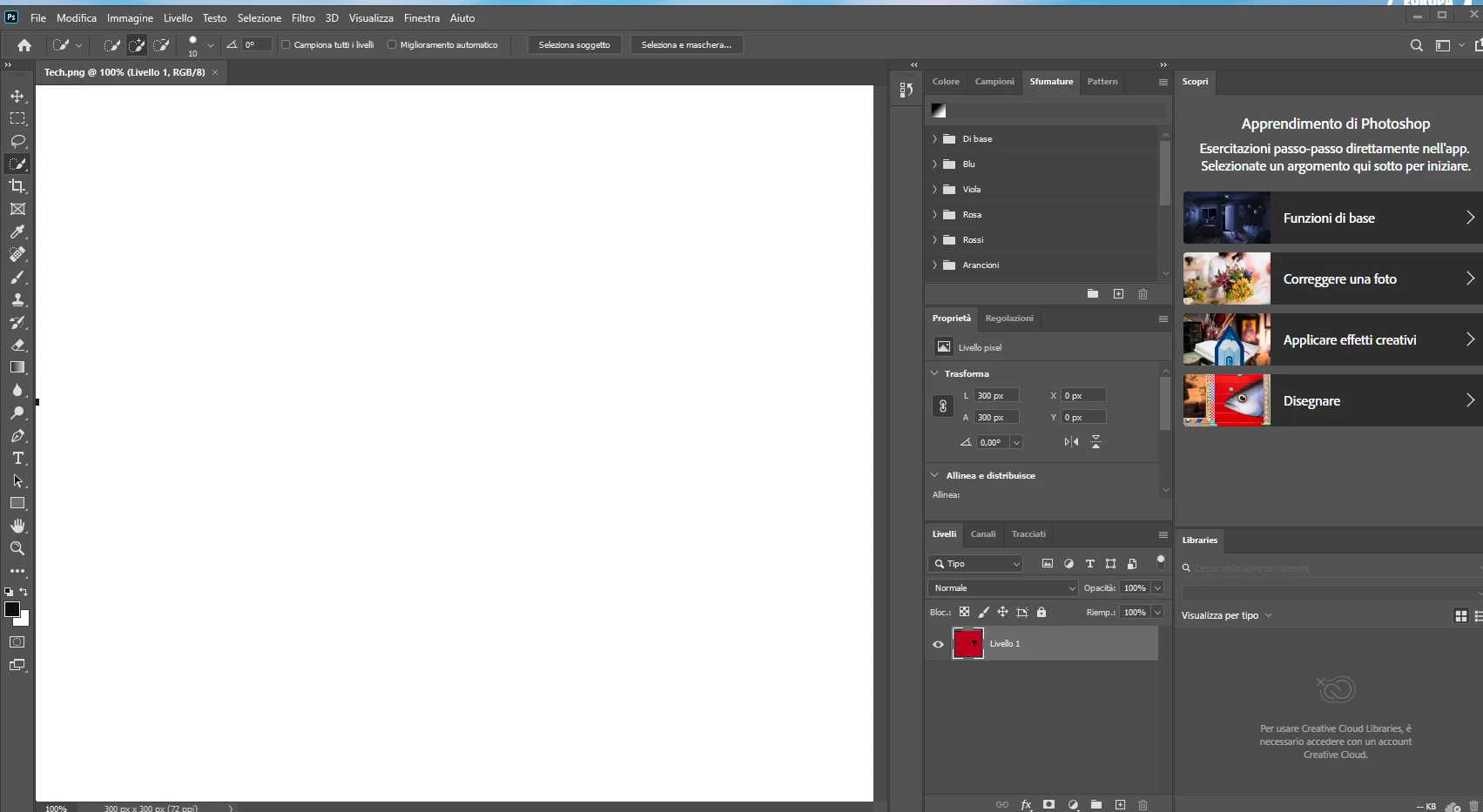This screenshot has width=1483, height=812.
Task: Select the Pen tool
Action: 17,435
